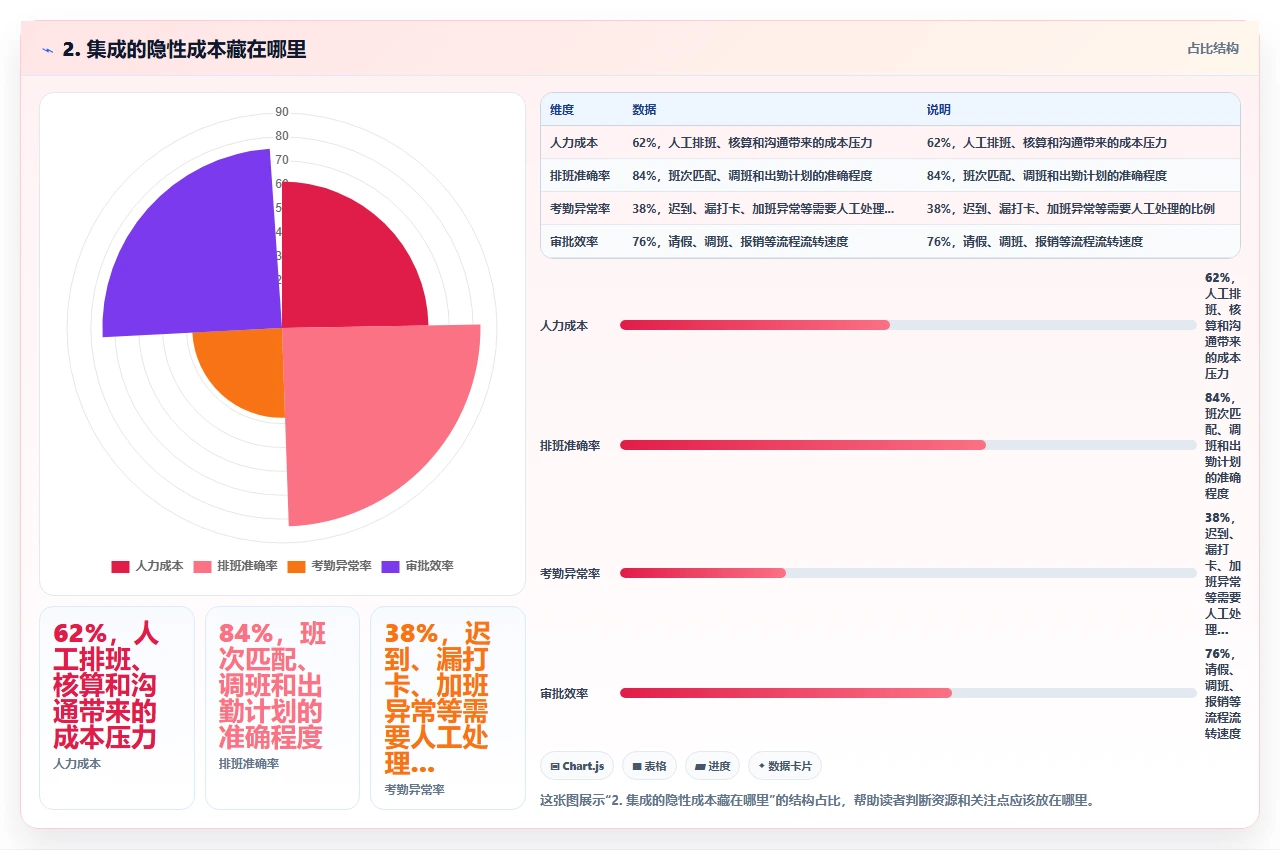
Task: Click the 考勤异常率 progress bar
Action: [908, 573]
